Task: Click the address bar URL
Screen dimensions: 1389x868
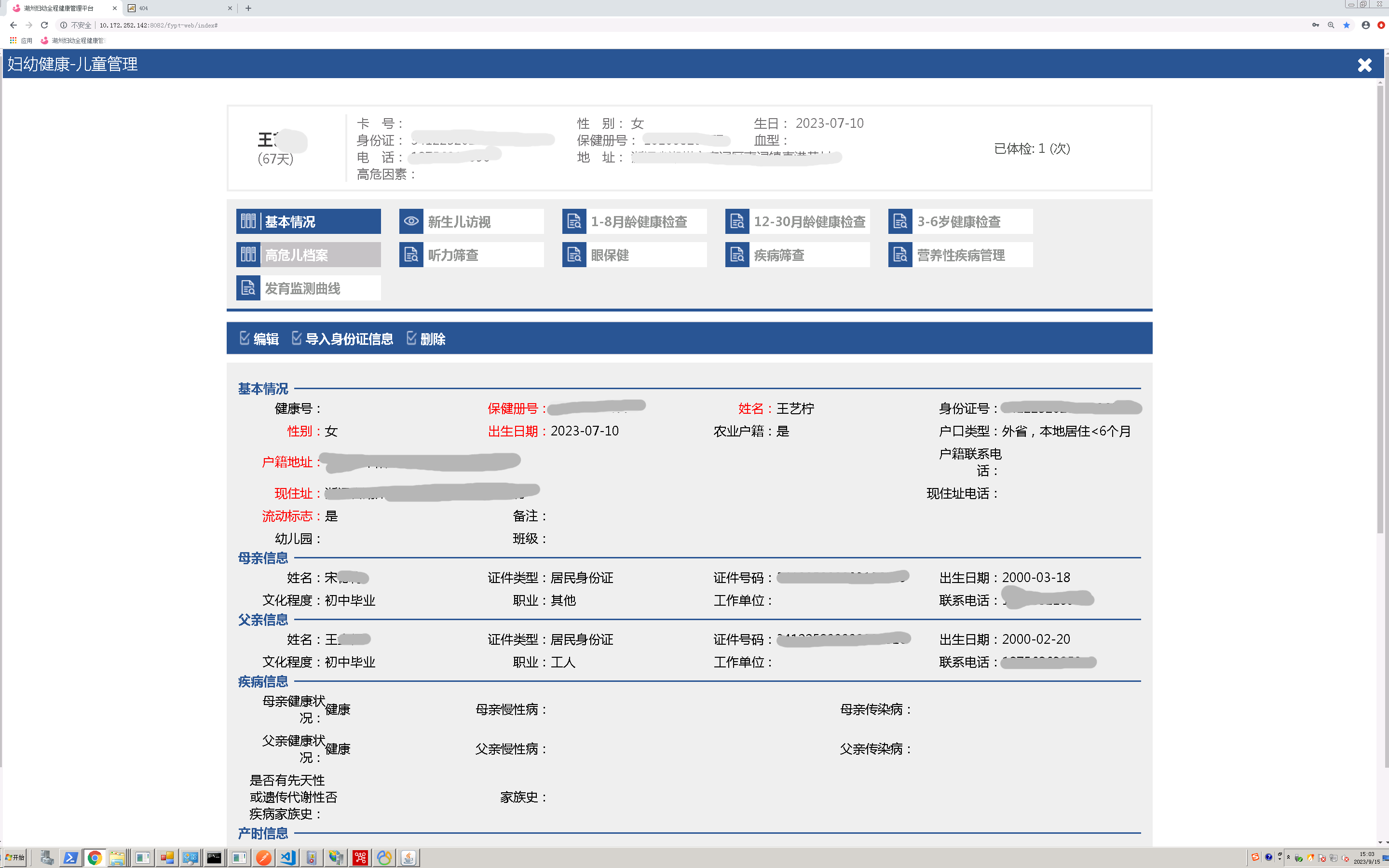Action: coord(158,25)
